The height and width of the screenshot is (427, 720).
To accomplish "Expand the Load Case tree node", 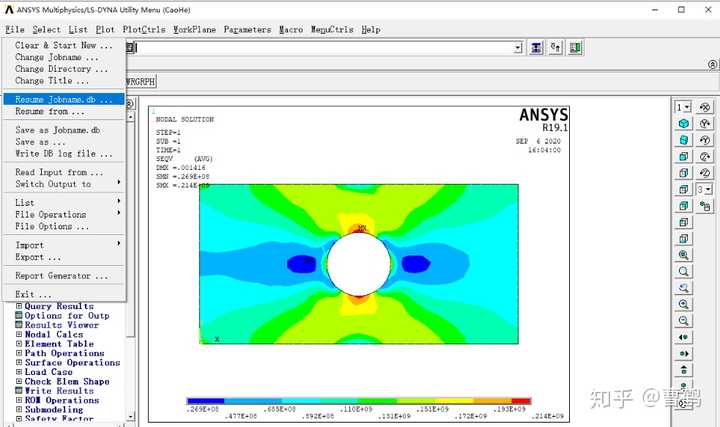I will point(19,371).
